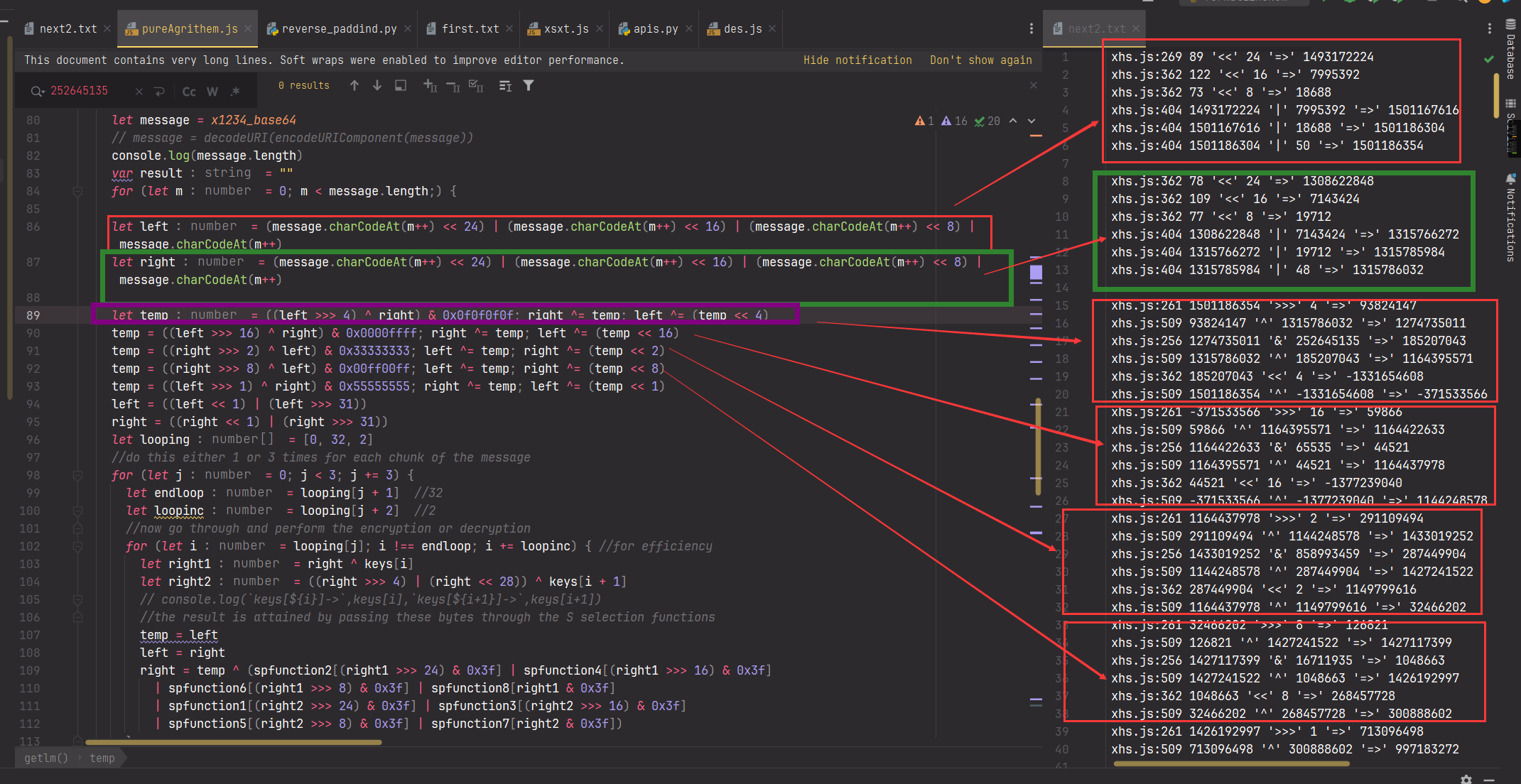Collapse the for loop fold at line 98
Viewport: 1521px width, 784px height.
tap(77, 475)
